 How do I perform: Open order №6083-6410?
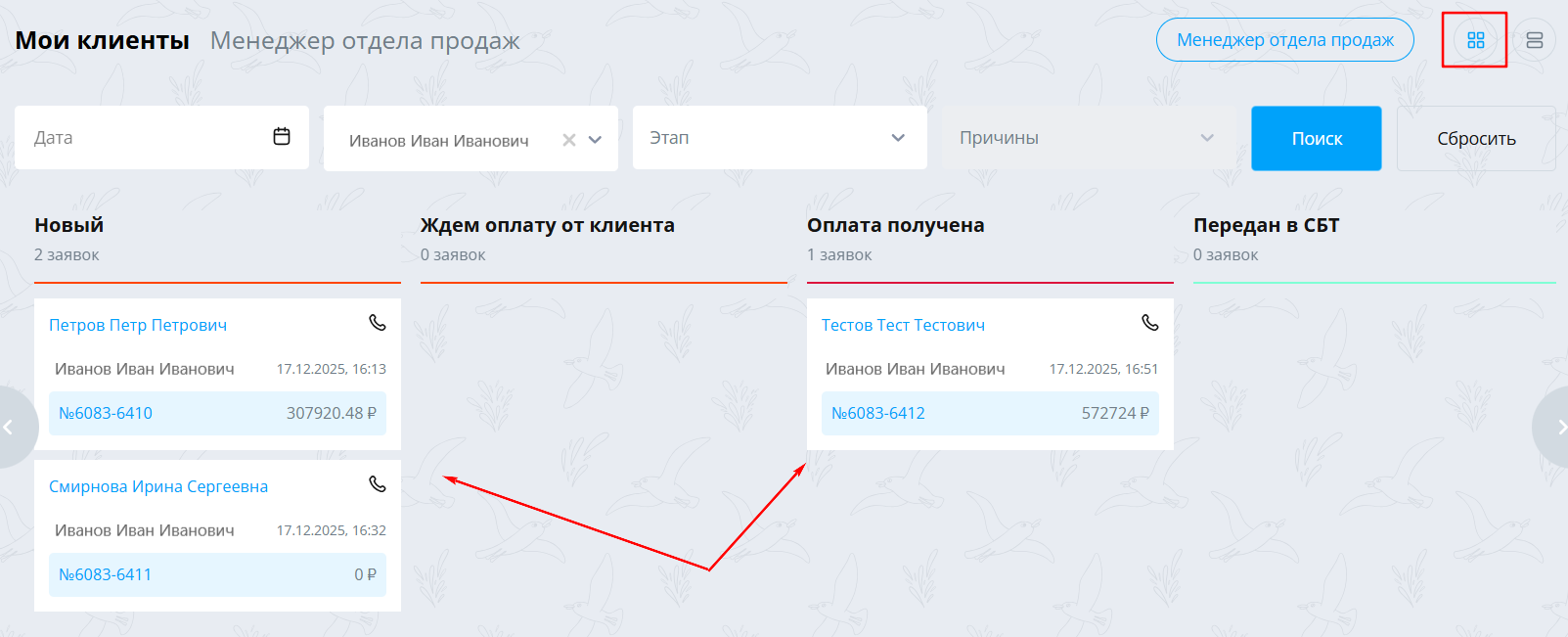click(x=106, y=413)
